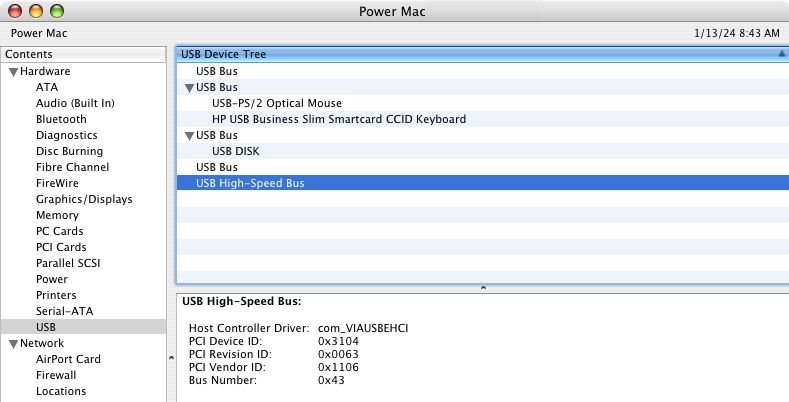Minimize window with yellow button
789x402 pixels.
click(x=36, y=11)
